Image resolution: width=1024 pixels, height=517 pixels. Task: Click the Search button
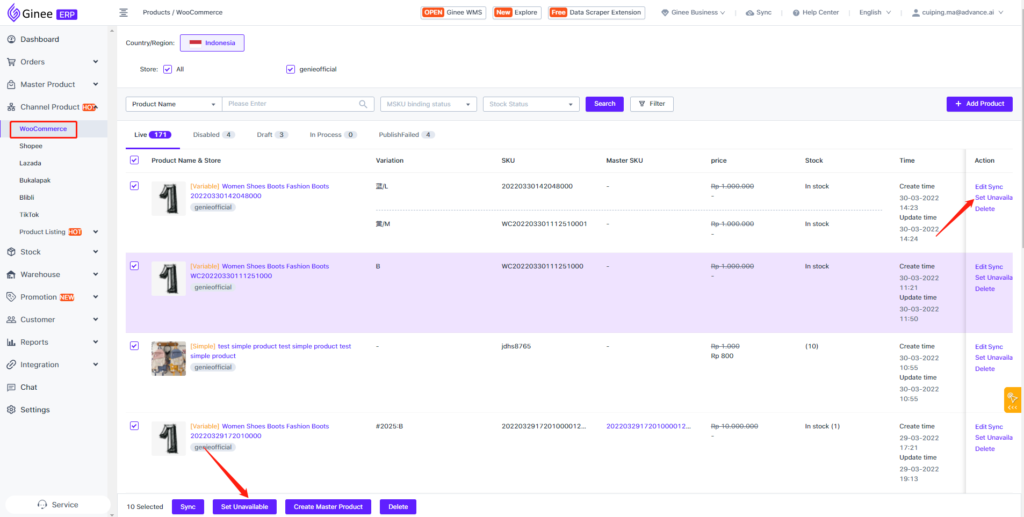pyautogui.click(x=605, y=104)
